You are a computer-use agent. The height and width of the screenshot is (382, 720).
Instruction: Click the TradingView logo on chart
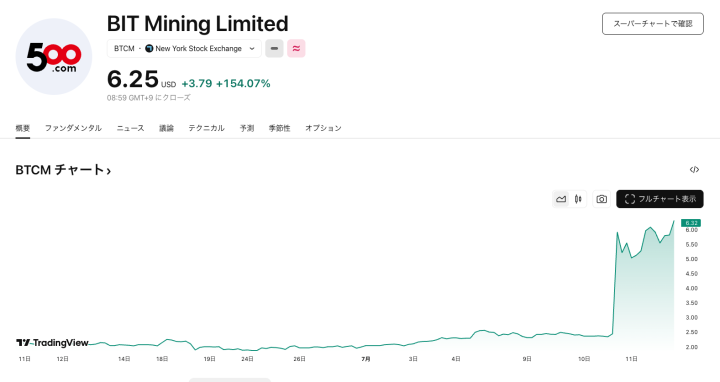click(52, 343)
